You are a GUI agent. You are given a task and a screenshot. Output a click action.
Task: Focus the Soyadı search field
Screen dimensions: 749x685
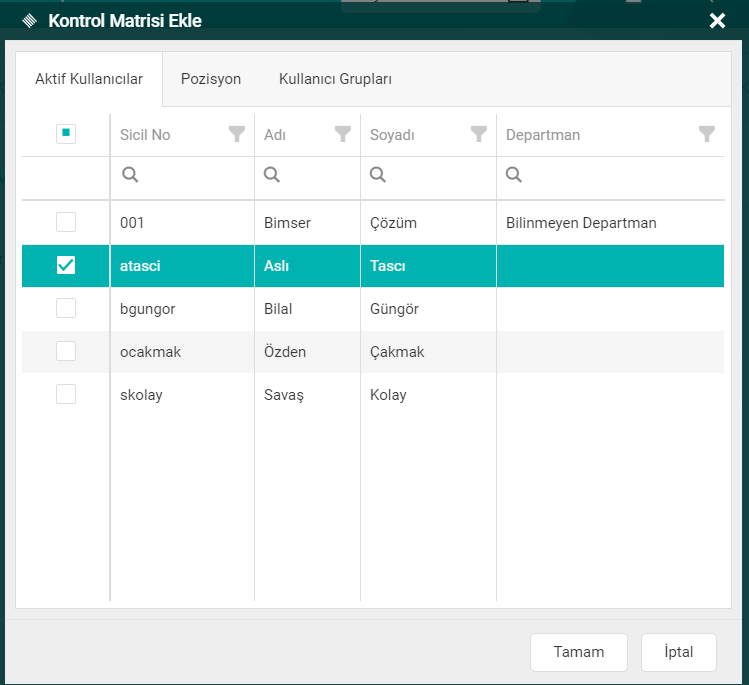(x=435, y=175)
